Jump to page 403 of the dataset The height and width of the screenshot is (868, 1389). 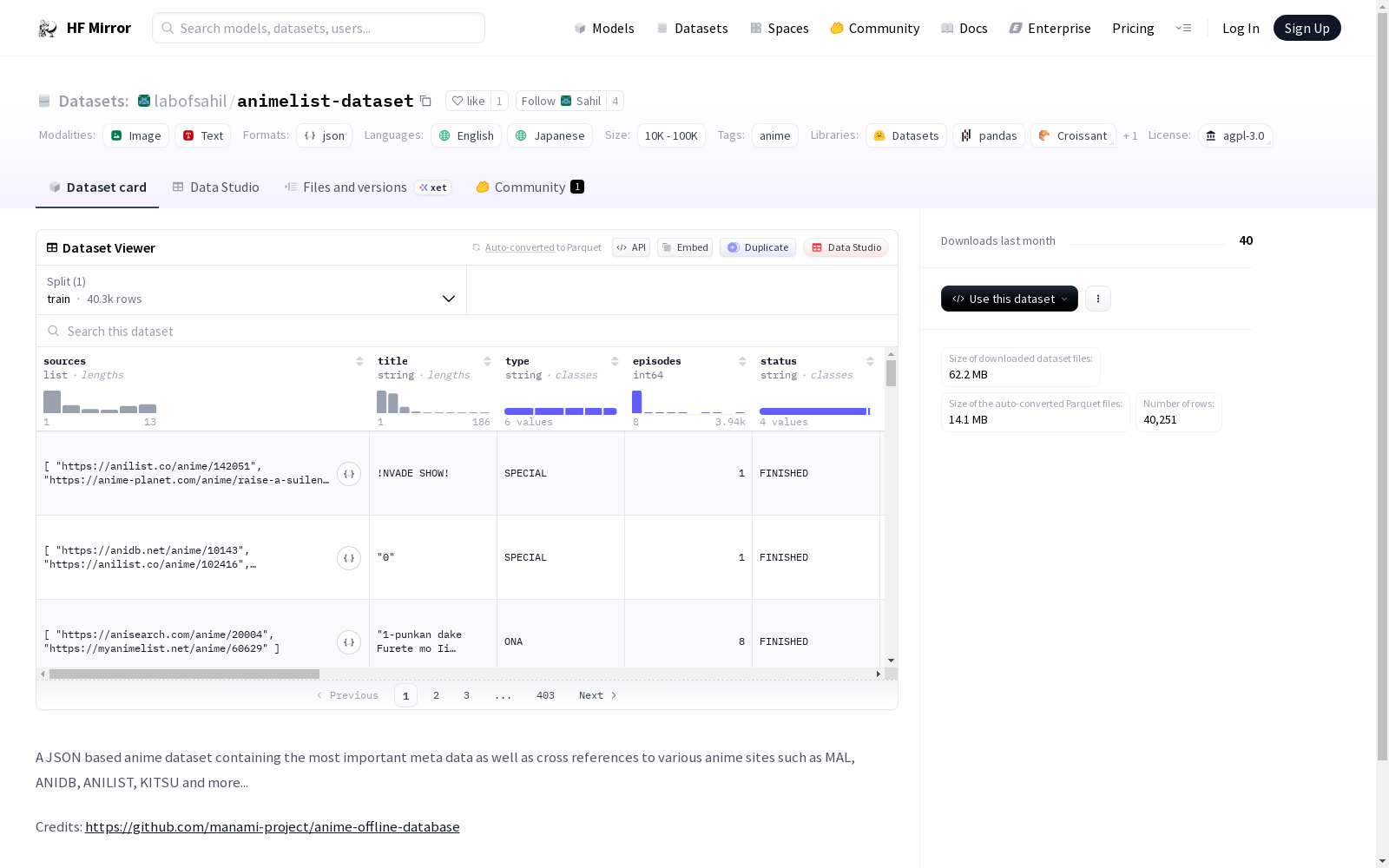[545, 695]
